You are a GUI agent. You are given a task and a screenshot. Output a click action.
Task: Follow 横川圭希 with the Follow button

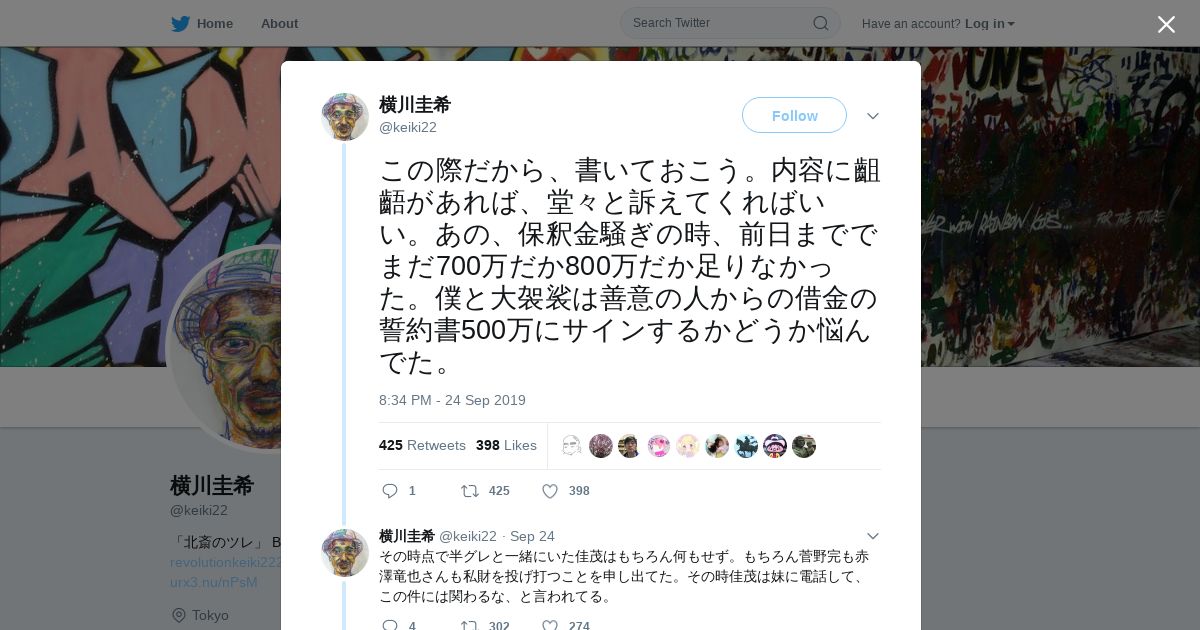794,115
